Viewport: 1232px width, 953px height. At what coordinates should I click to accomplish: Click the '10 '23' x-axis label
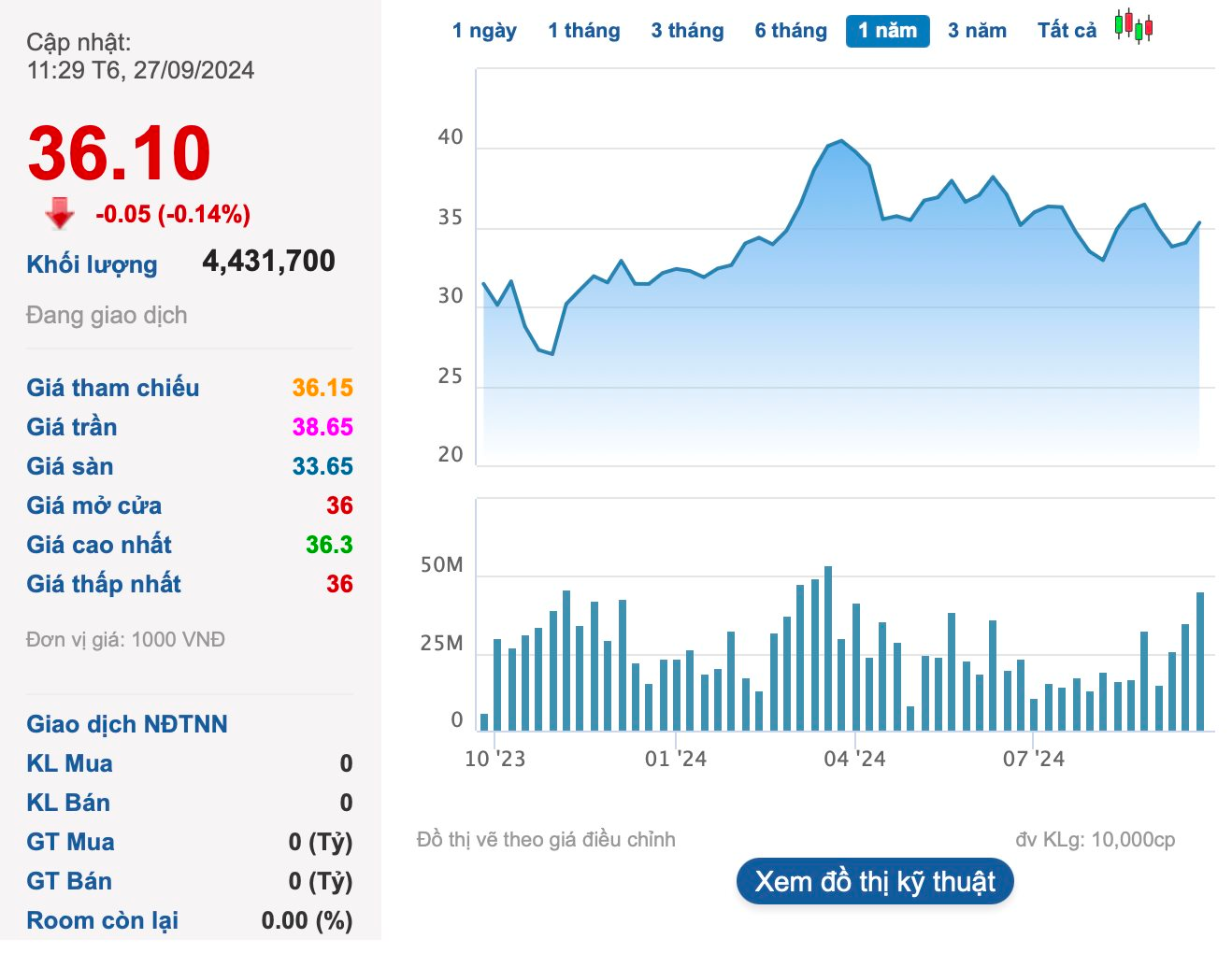coord(494,759)
